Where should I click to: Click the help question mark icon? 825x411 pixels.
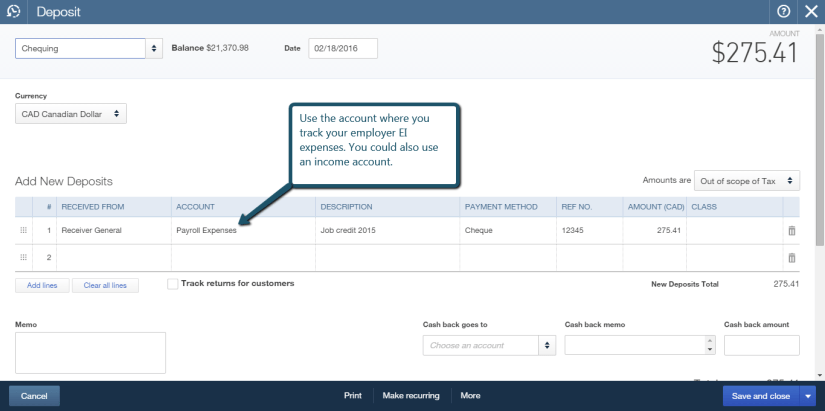784,11
